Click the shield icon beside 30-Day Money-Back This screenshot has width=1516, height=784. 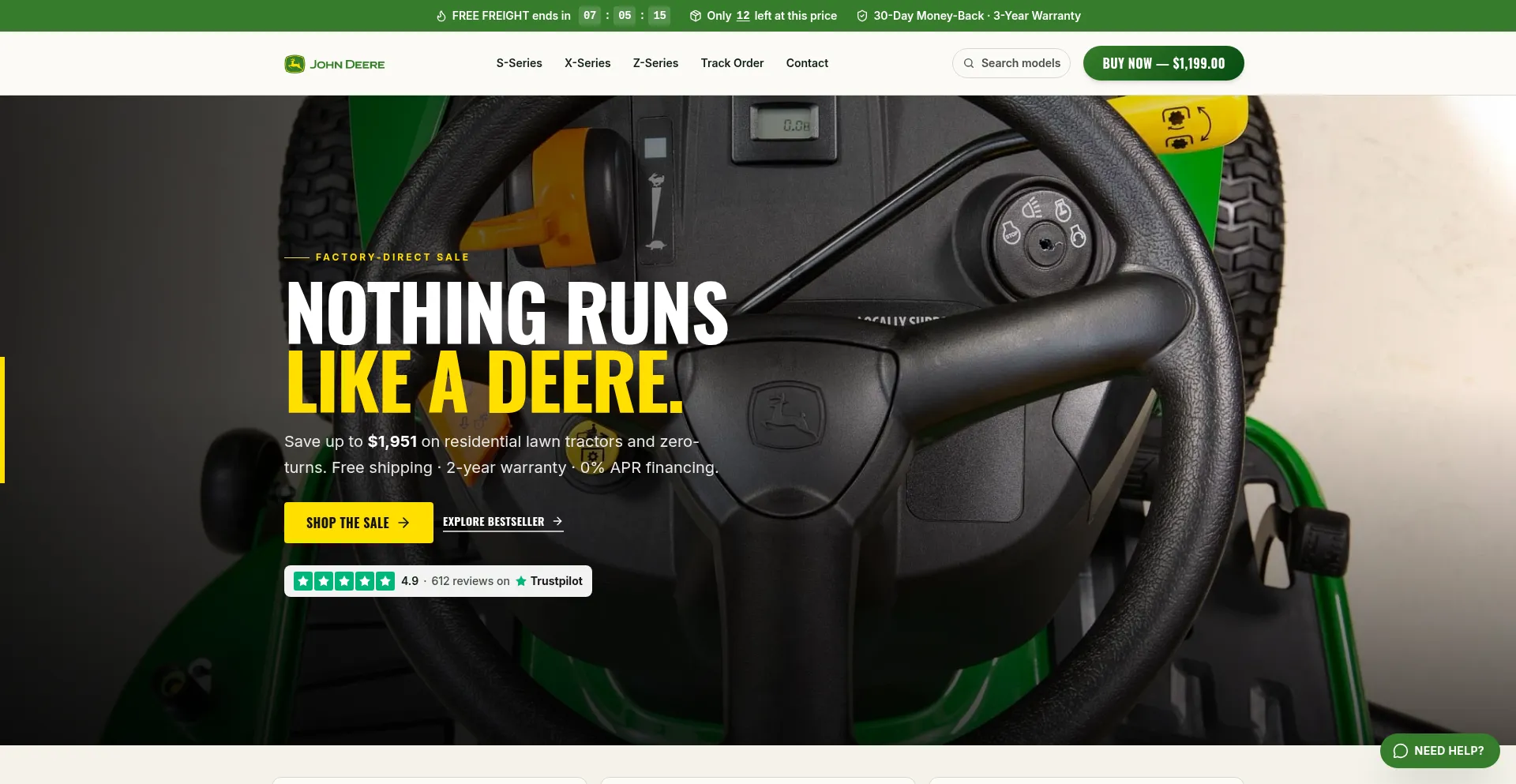862,16
